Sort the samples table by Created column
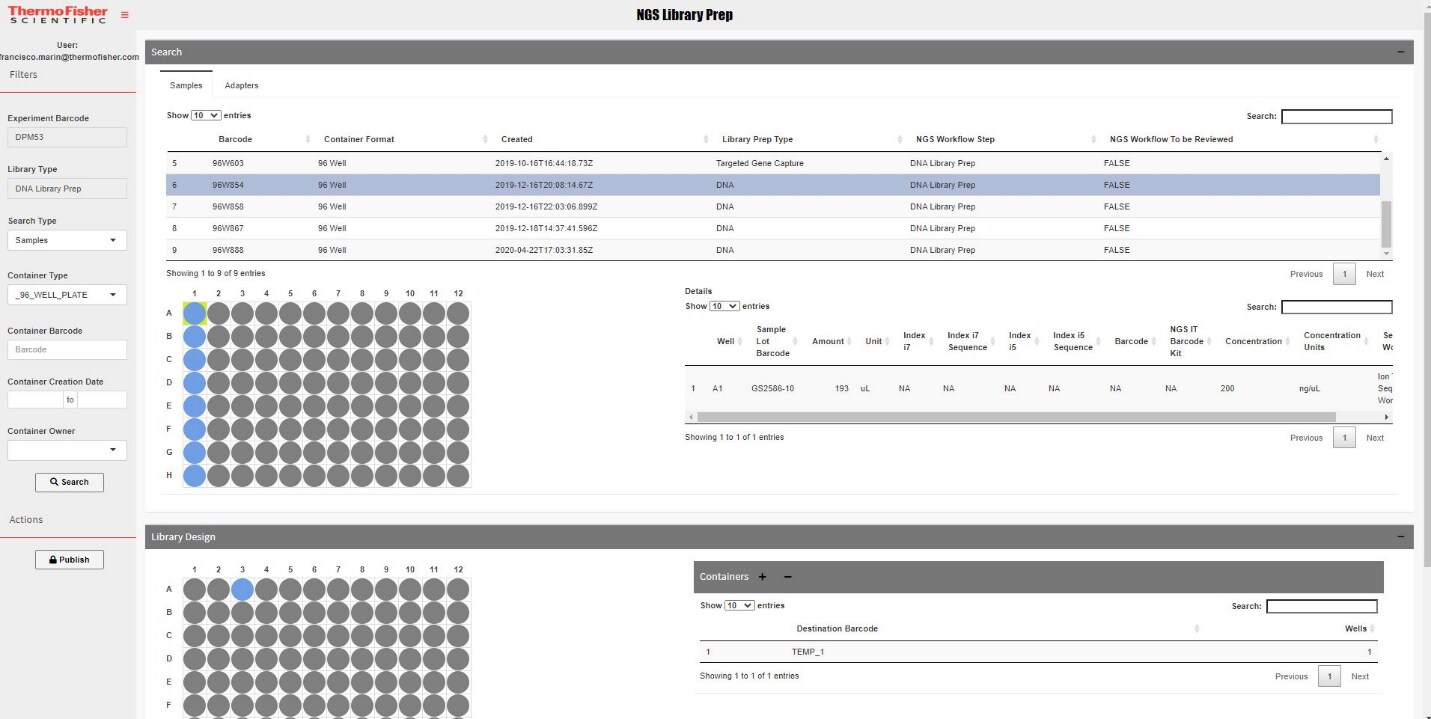This screenshot has width=1431, height=719. 517,139
